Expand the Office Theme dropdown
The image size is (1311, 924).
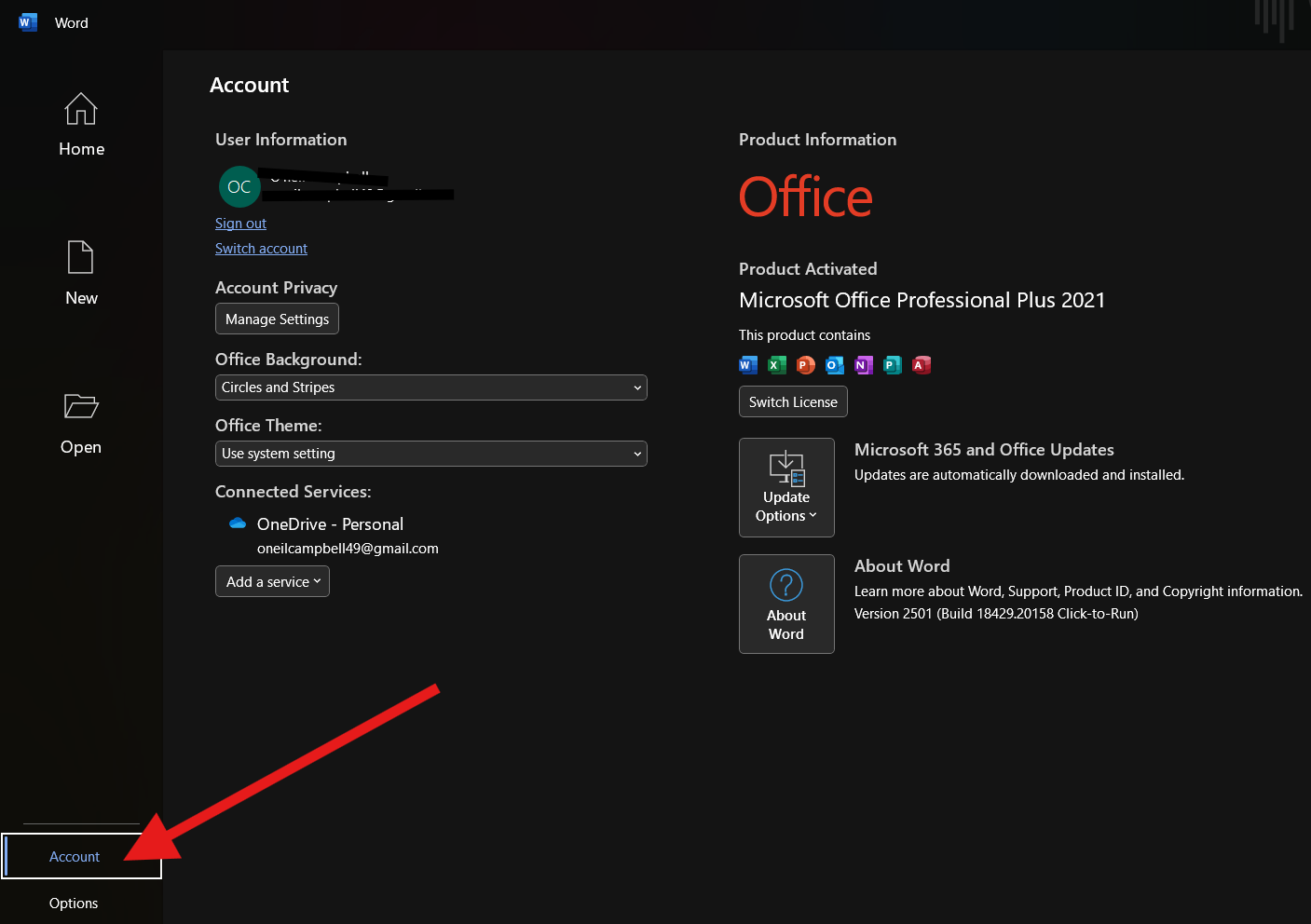tap(430, 454)
